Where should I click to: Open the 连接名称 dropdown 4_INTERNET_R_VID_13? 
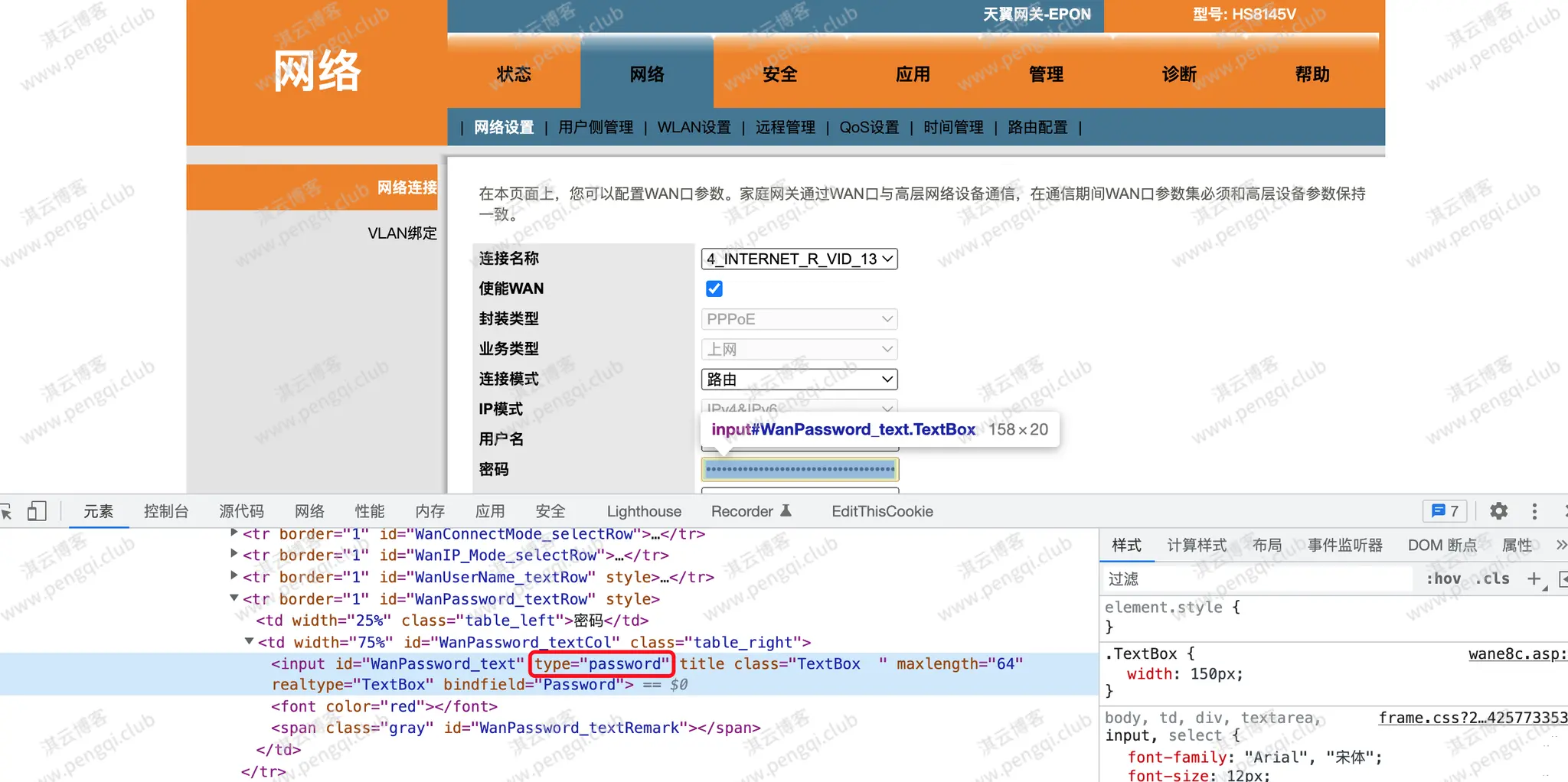coord(799,259)
